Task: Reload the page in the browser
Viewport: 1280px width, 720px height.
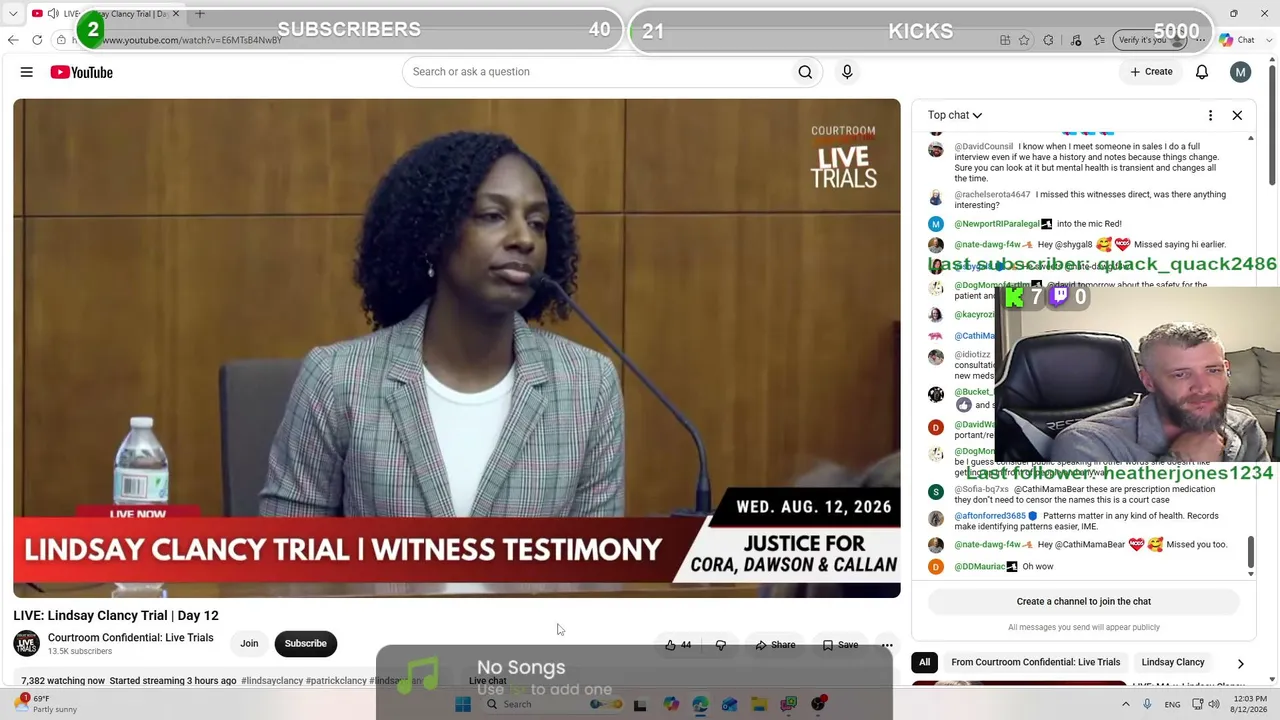Action: [37, 40]
